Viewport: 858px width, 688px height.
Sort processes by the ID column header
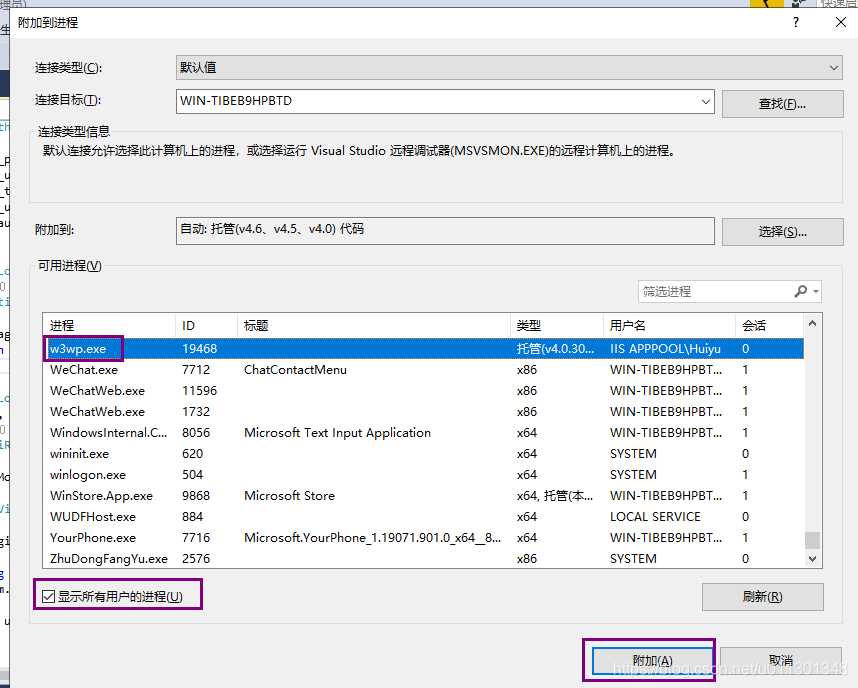(x=188, y=325)
